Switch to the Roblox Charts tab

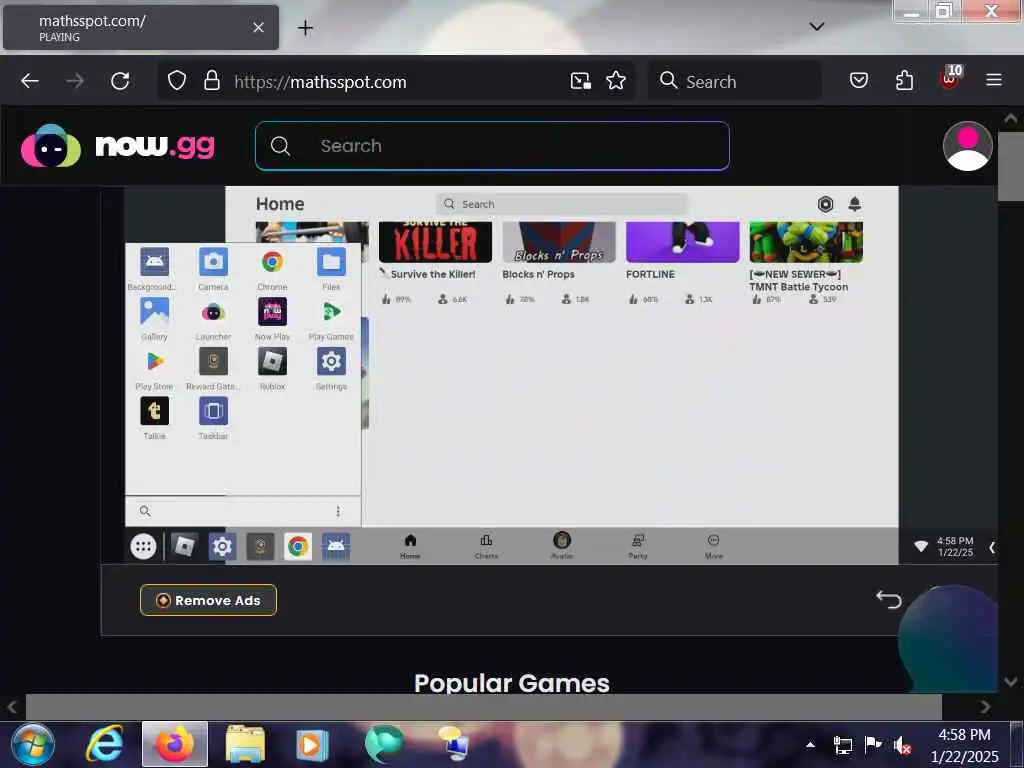(486, 547)
